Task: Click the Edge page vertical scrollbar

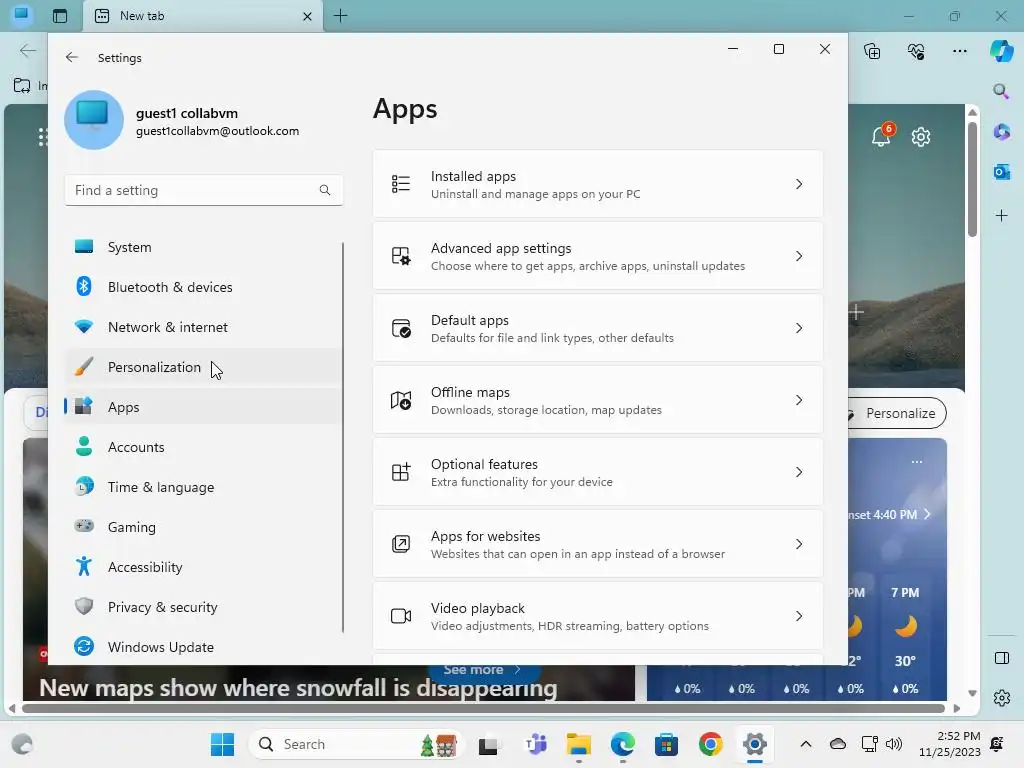Action: (972, 178)
